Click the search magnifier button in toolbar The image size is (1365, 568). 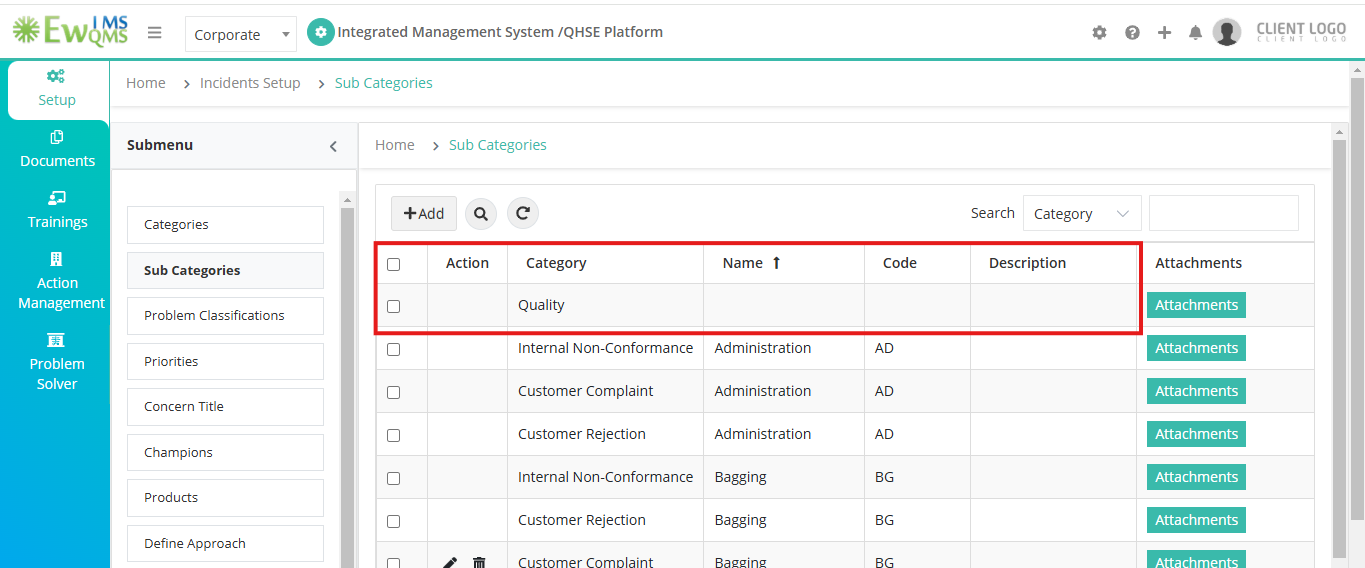pyautogui.click(x=481, y=213)
